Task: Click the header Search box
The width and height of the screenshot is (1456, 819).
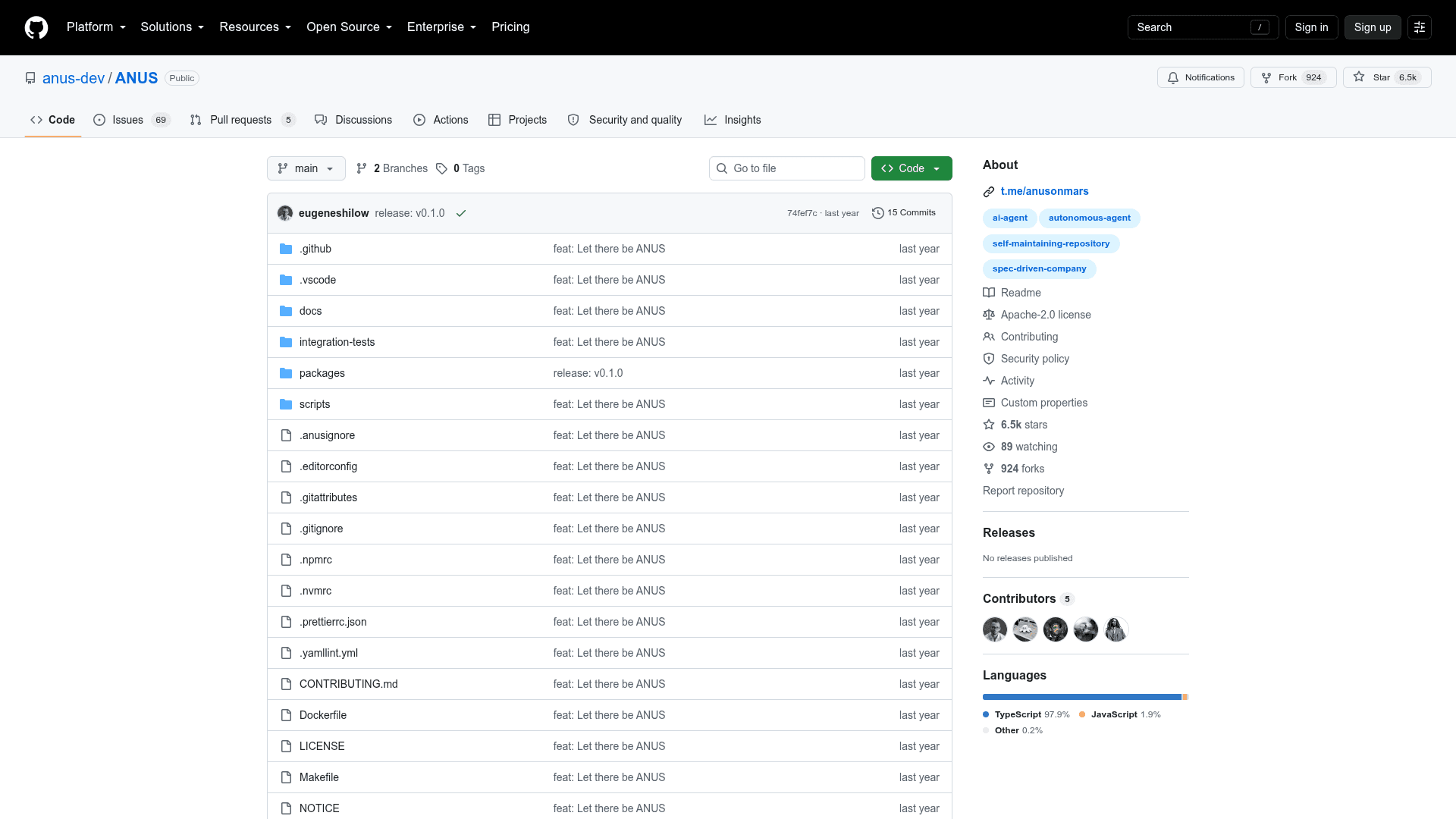Action: pos(1203,27)
